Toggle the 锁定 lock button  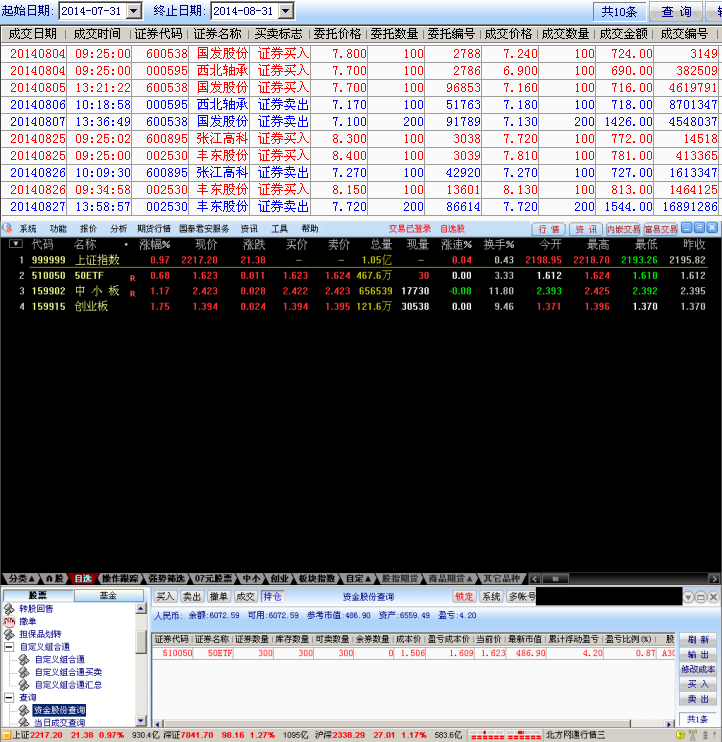click(464, 596)
